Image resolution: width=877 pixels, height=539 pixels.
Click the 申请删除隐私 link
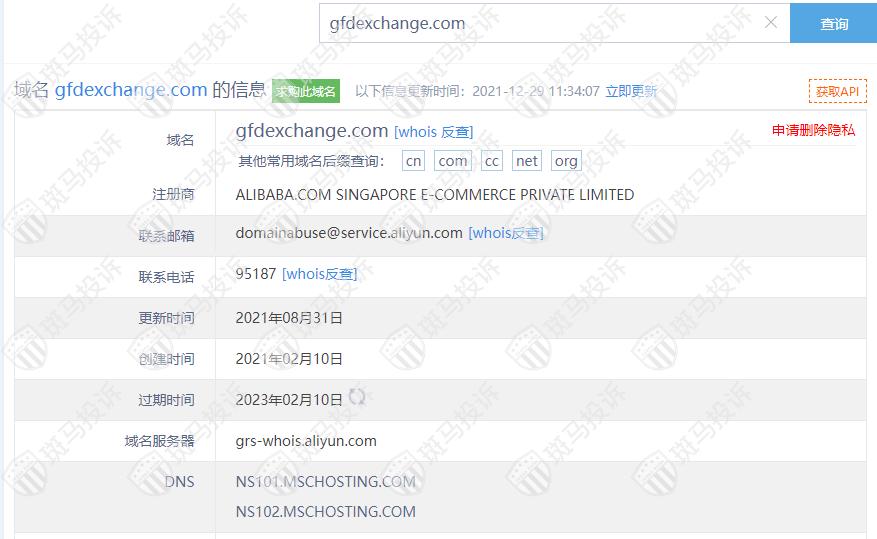click(813, 130)
